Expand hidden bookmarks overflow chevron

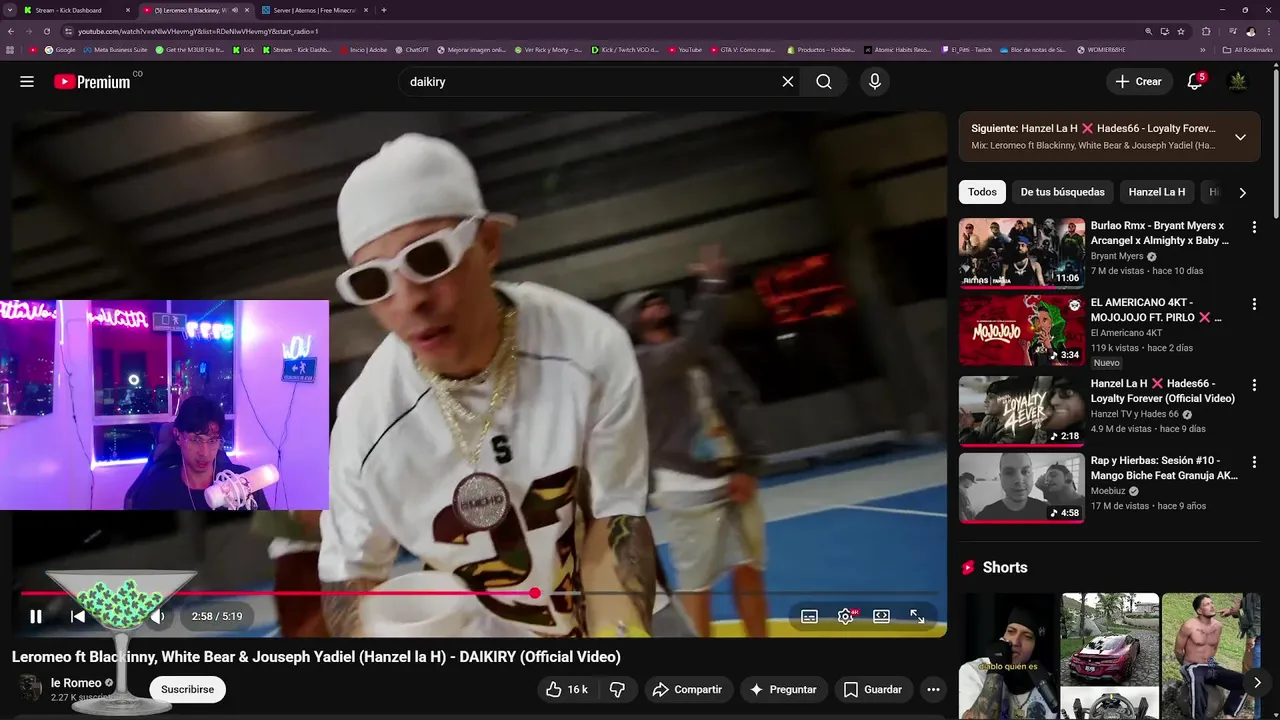click(1203, 50)
